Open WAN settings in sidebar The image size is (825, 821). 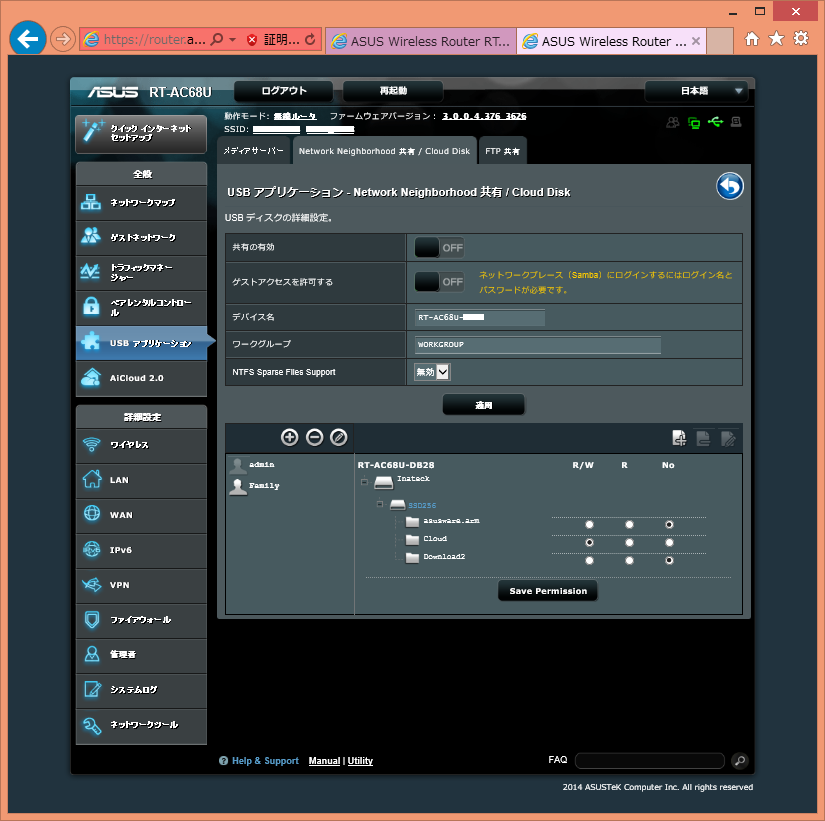click(141, 515)
